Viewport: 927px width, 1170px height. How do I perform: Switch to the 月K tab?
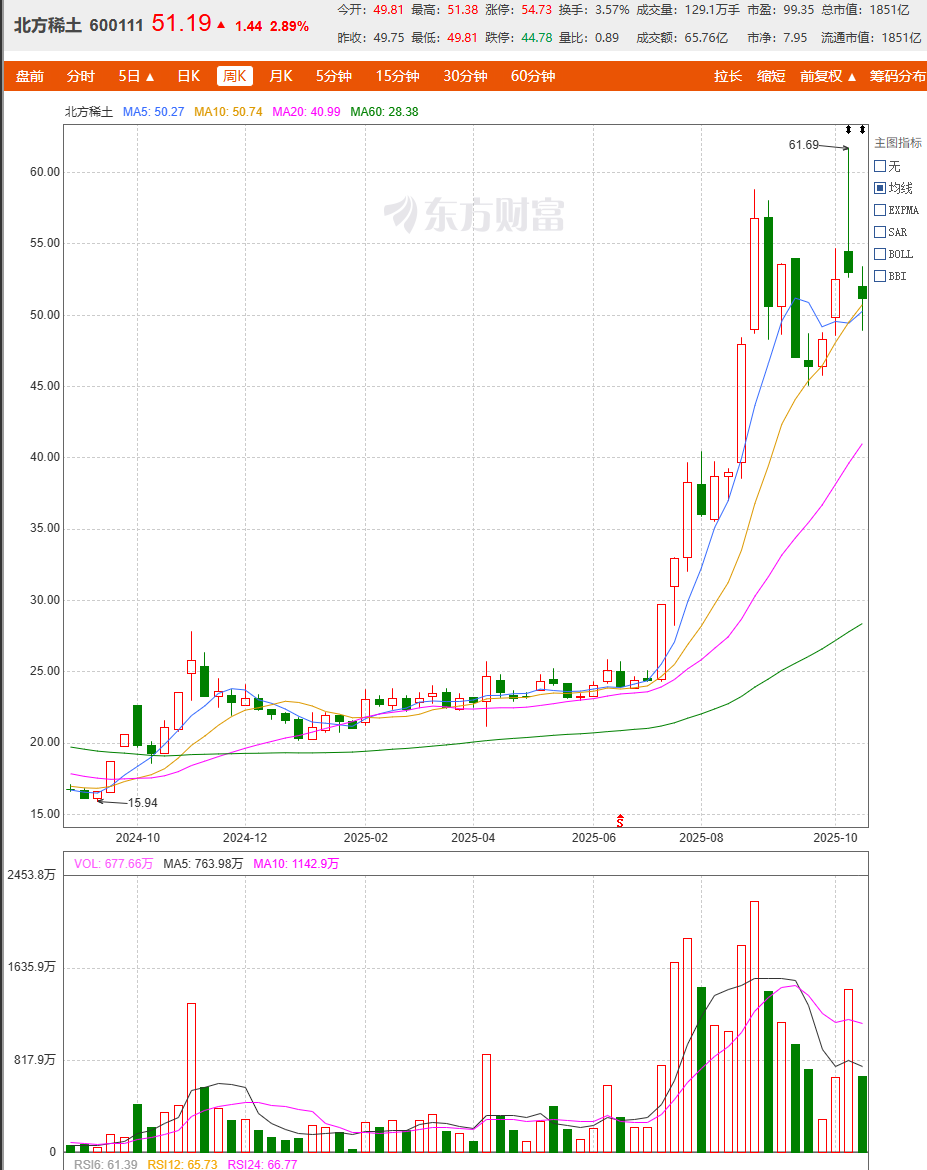click(x=281, y=76)
